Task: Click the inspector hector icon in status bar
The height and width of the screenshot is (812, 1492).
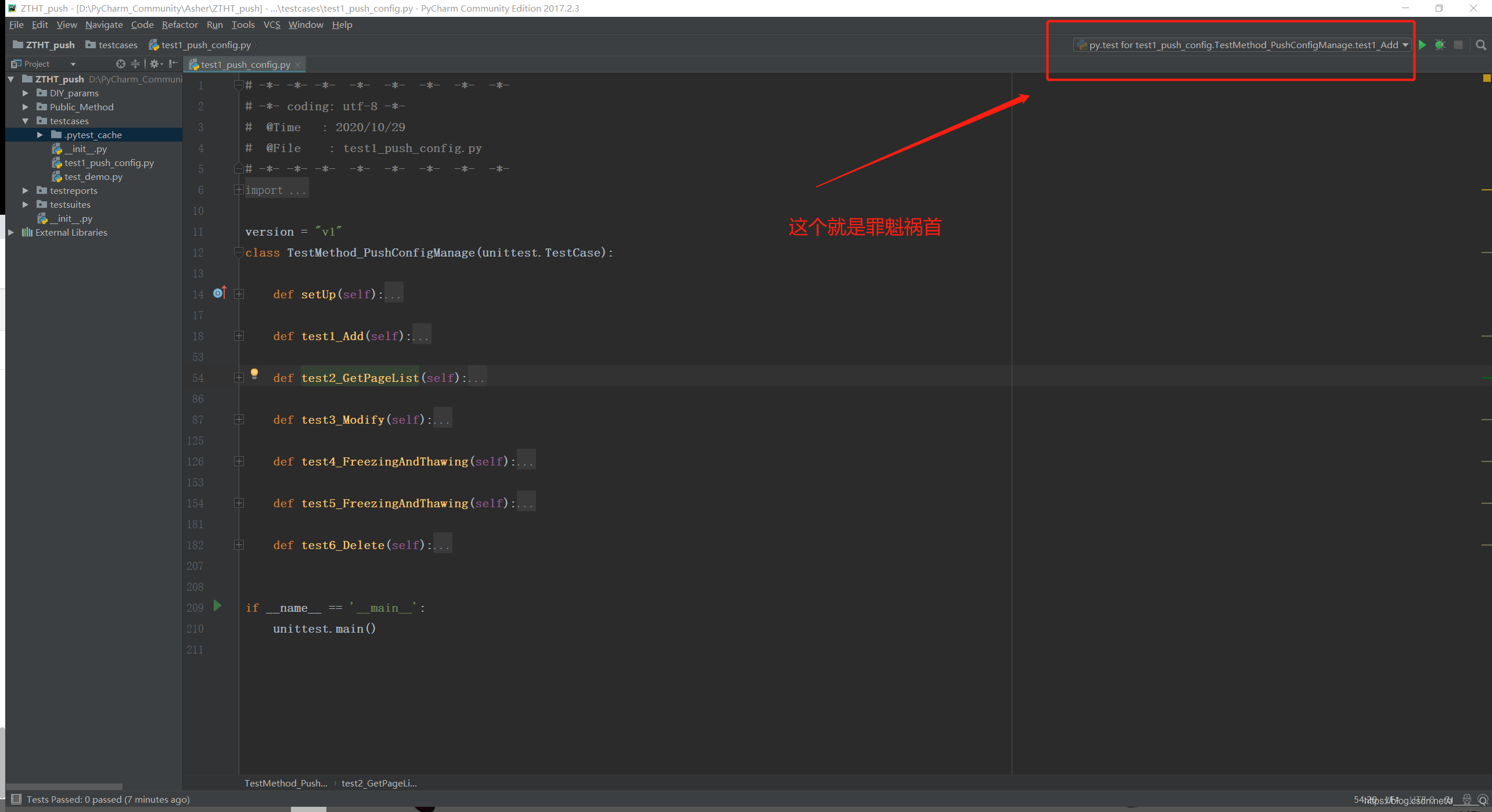Action: (x=1466, y=799)
